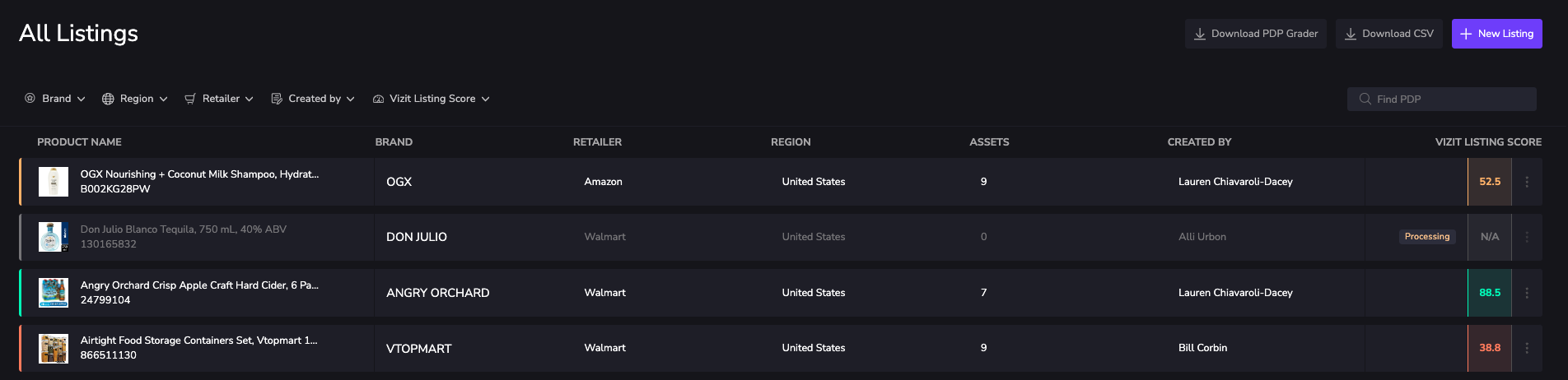
Task: Create a New Listing
Action: click(1496, 34)
